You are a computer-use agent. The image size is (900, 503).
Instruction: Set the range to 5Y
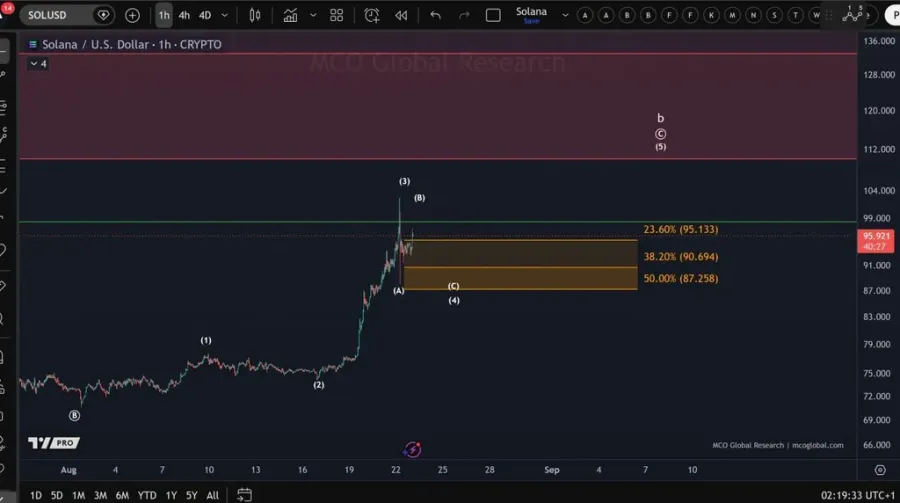[191, 495]
